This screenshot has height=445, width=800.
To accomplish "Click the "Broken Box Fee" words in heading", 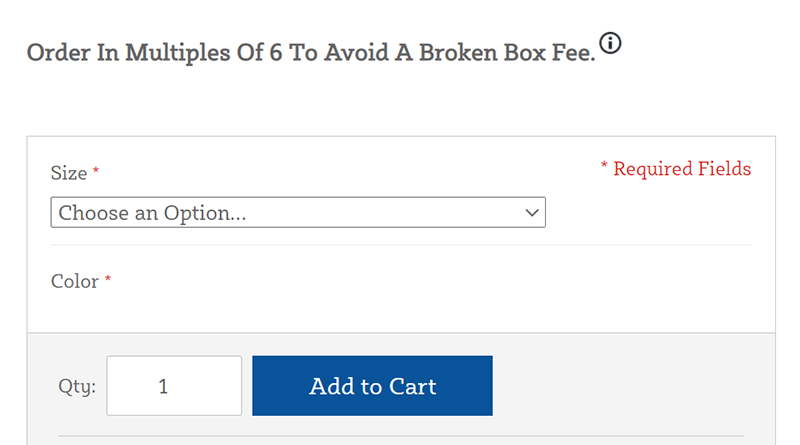I will click(x=507, y=53).
